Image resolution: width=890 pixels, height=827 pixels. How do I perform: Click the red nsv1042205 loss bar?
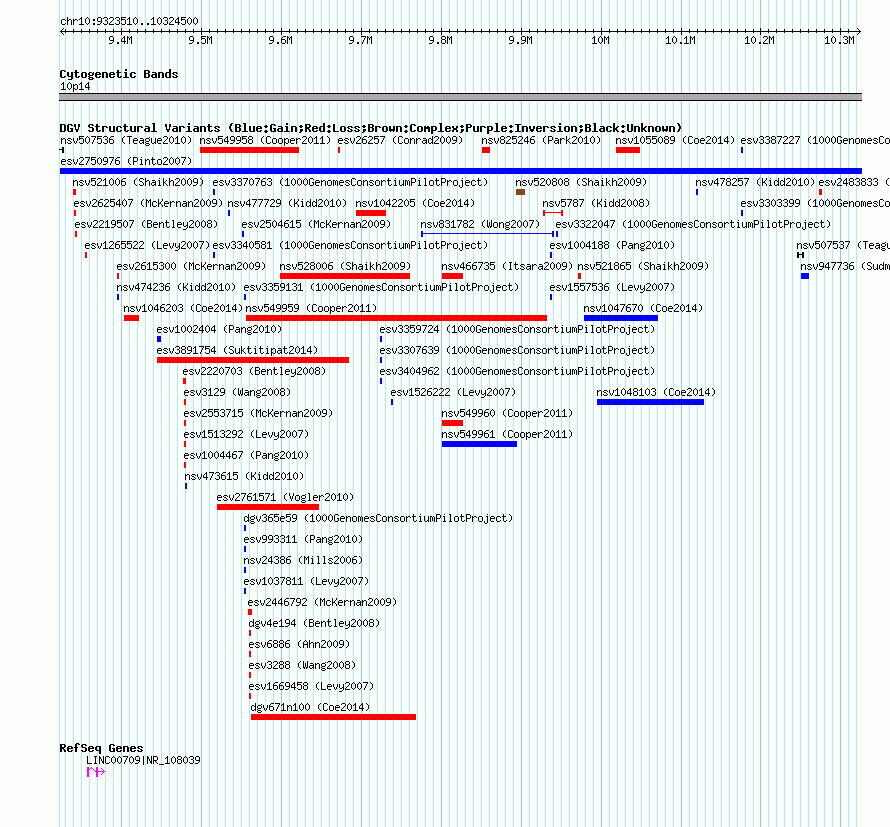point(371,213)
